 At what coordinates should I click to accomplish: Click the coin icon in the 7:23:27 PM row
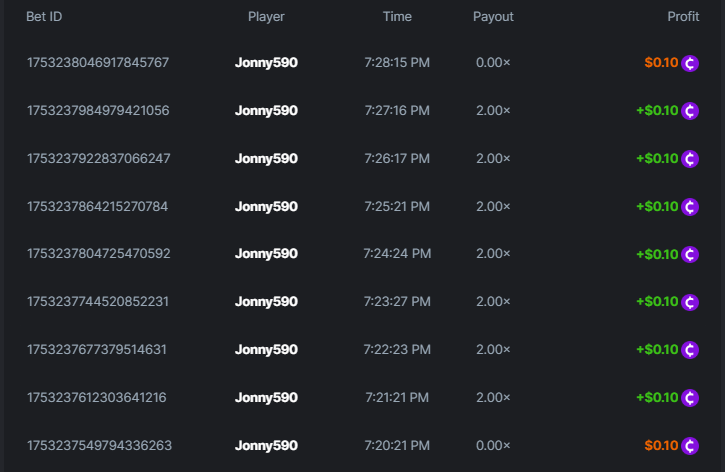[690, 302]
